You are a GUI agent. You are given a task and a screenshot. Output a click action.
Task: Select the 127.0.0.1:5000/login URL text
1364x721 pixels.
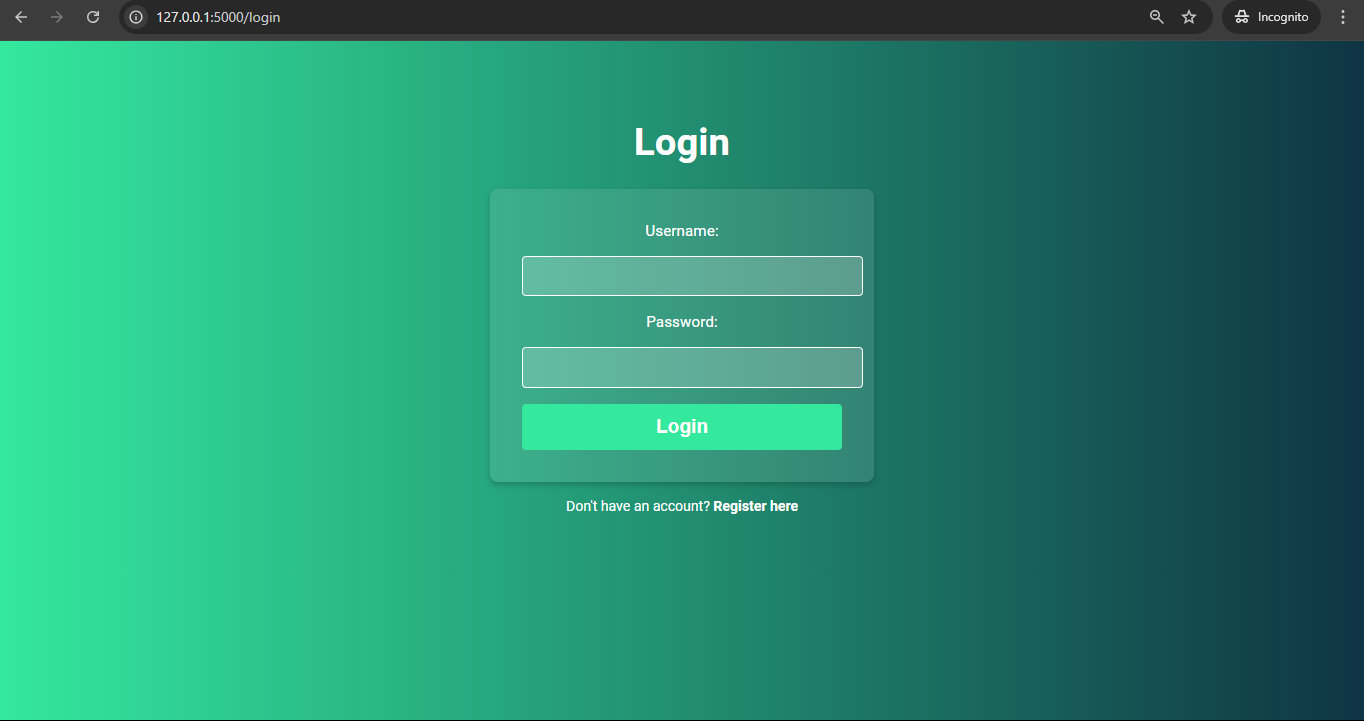point(218,17)
